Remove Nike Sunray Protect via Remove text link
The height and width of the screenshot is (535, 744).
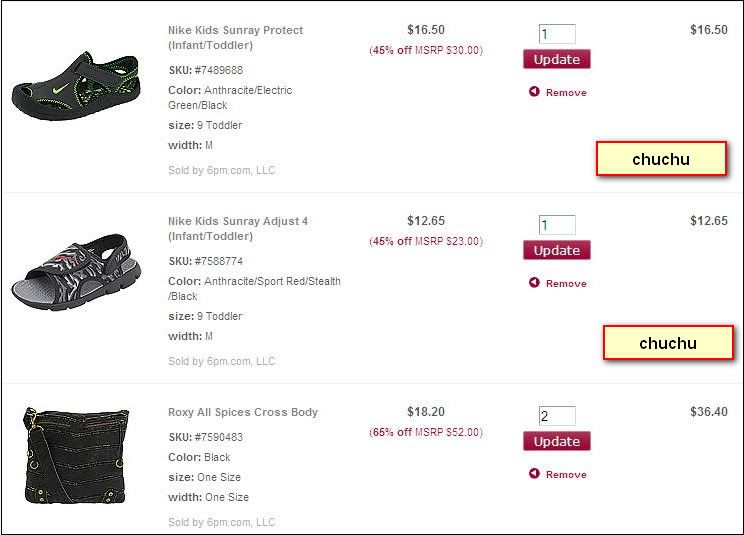pos(566,93)
